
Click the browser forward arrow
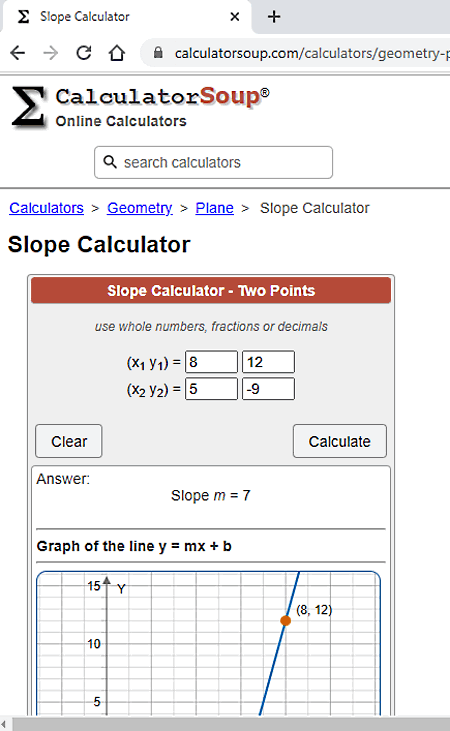click(50, 53)
